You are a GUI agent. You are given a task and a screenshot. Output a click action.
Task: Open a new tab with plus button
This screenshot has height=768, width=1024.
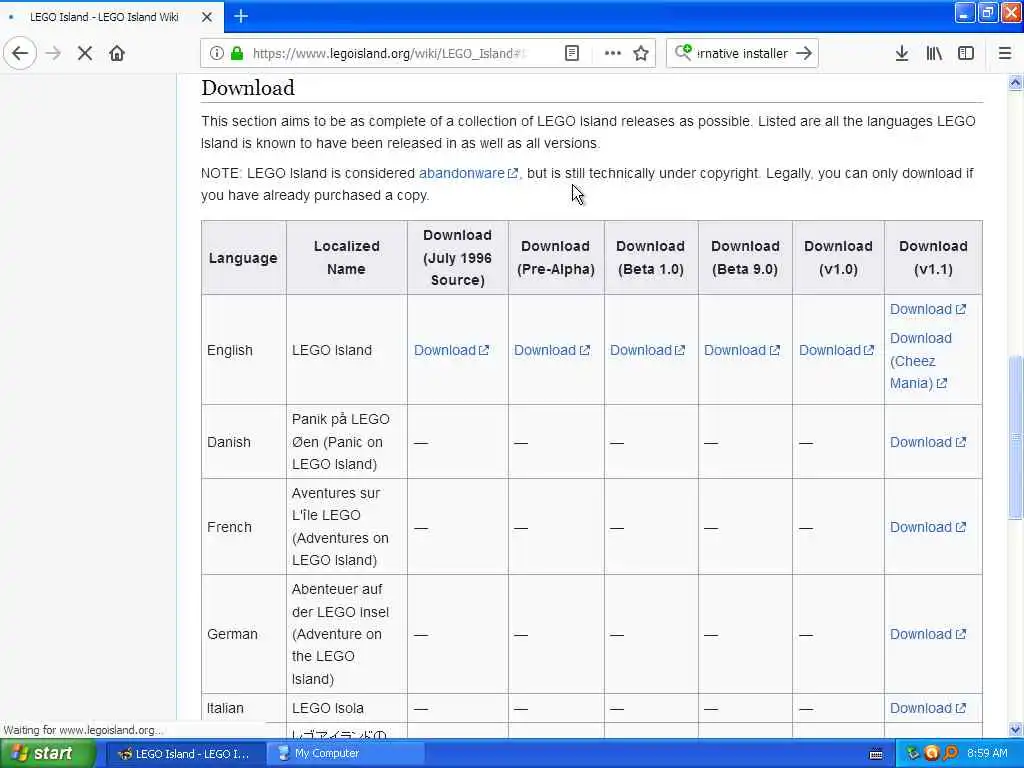coord(241,16)
